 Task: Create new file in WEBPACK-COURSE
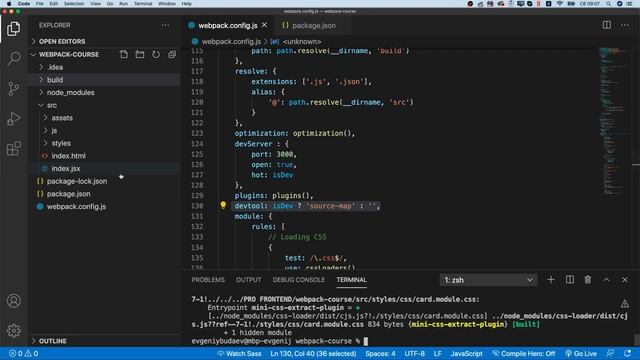pyautogui.click(x=124, y=54)
